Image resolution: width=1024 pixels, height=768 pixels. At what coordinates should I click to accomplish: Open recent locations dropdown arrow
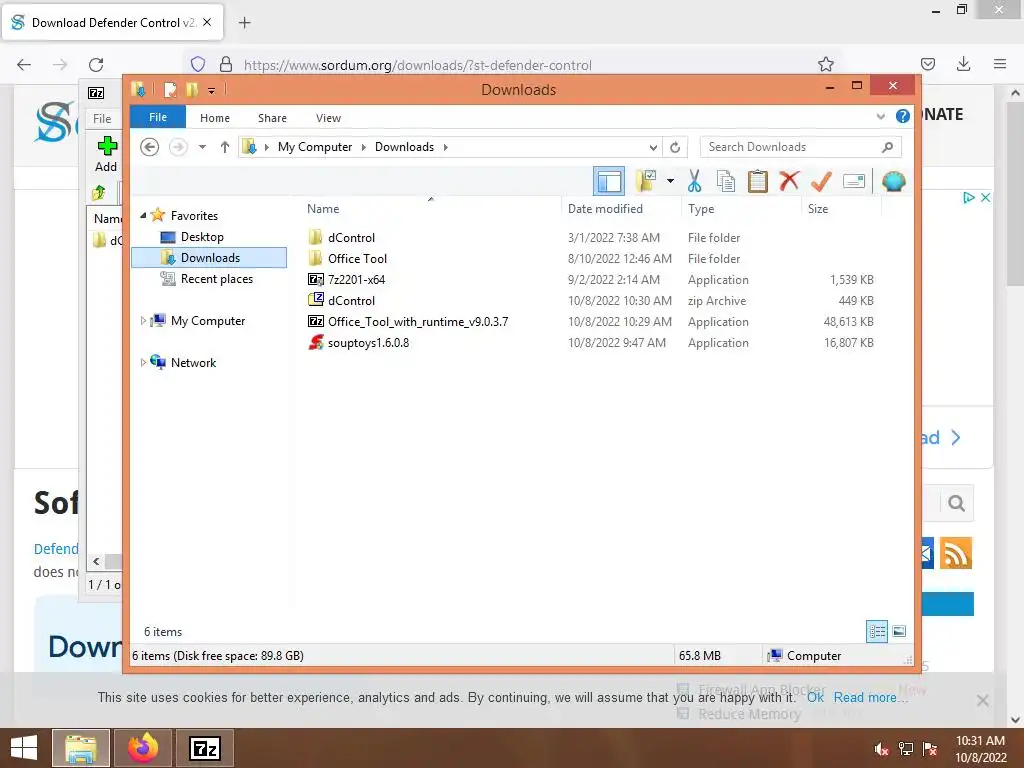pos(202,147)
